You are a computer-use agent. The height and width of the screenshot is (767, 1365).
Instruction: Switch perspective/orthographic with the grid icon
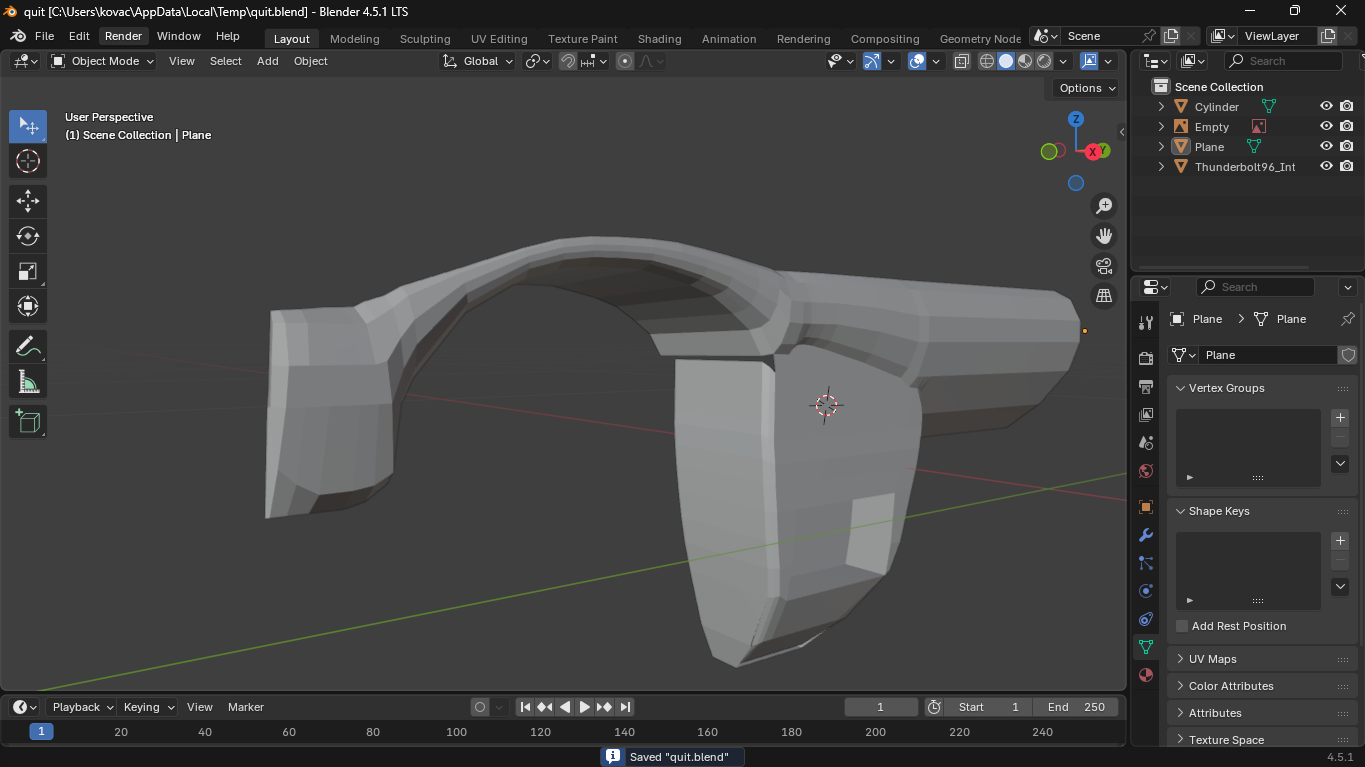tap(1104, 296)
